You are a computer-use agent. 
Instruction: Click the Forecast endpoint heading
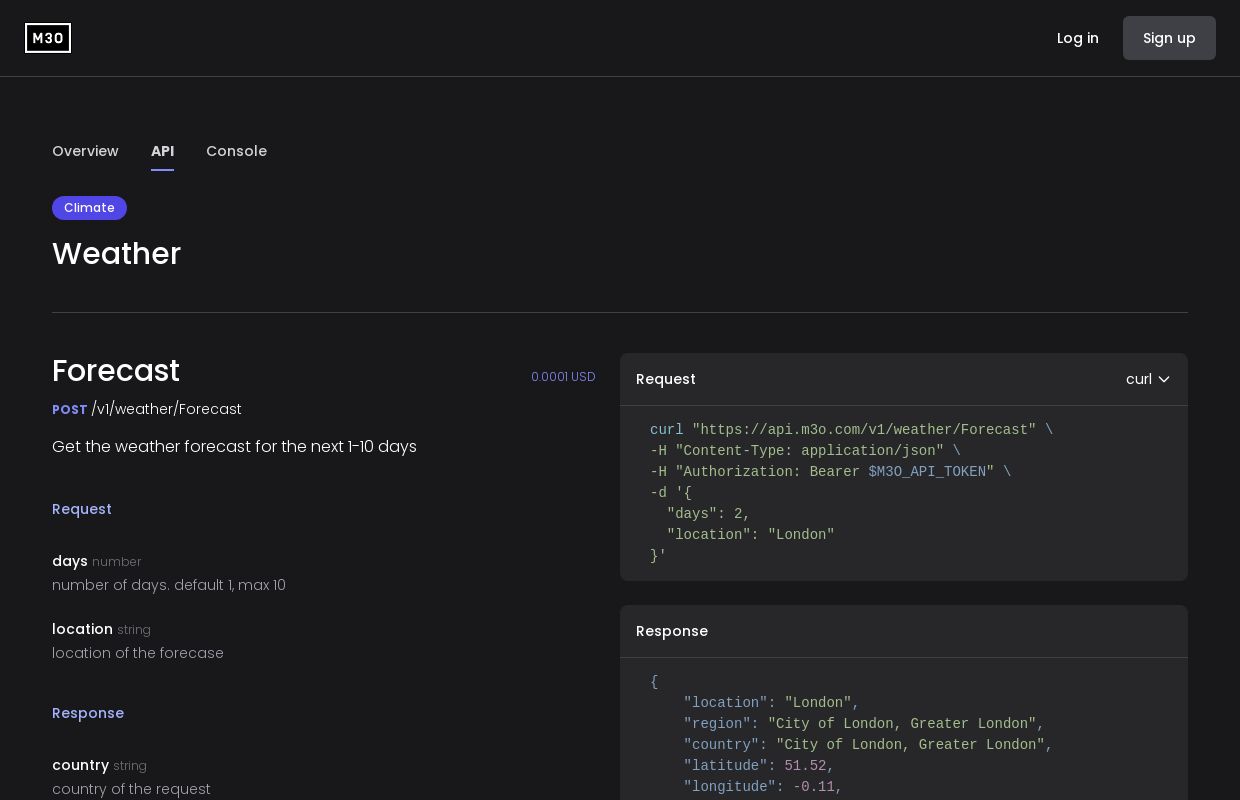point(116,371)
